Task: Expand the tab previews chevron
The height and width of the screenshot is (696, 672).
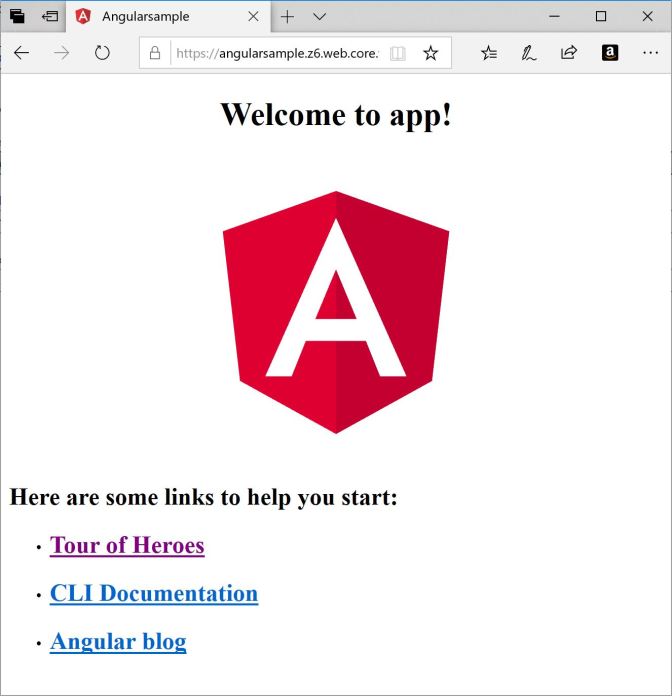Action: (320, 16)
